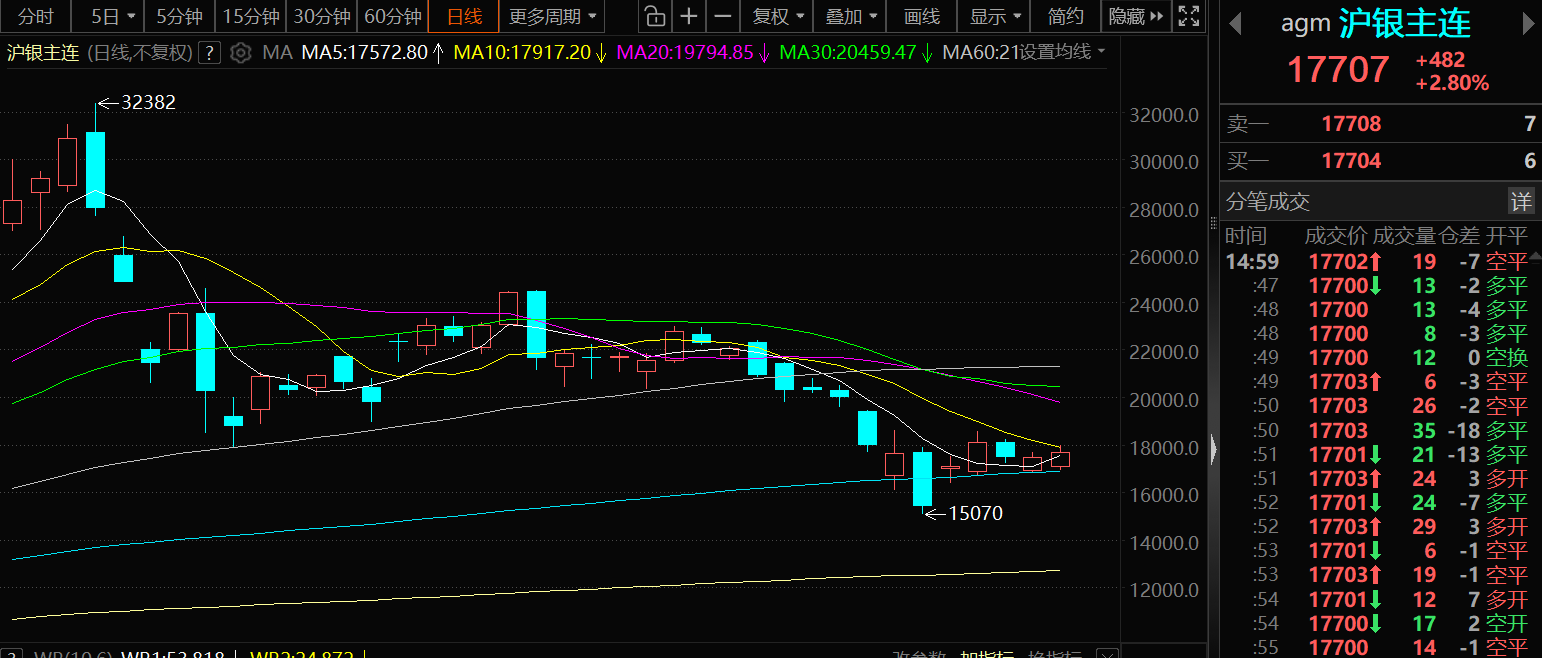Toggle the 隐藏 side panel button

(1136, 16)
